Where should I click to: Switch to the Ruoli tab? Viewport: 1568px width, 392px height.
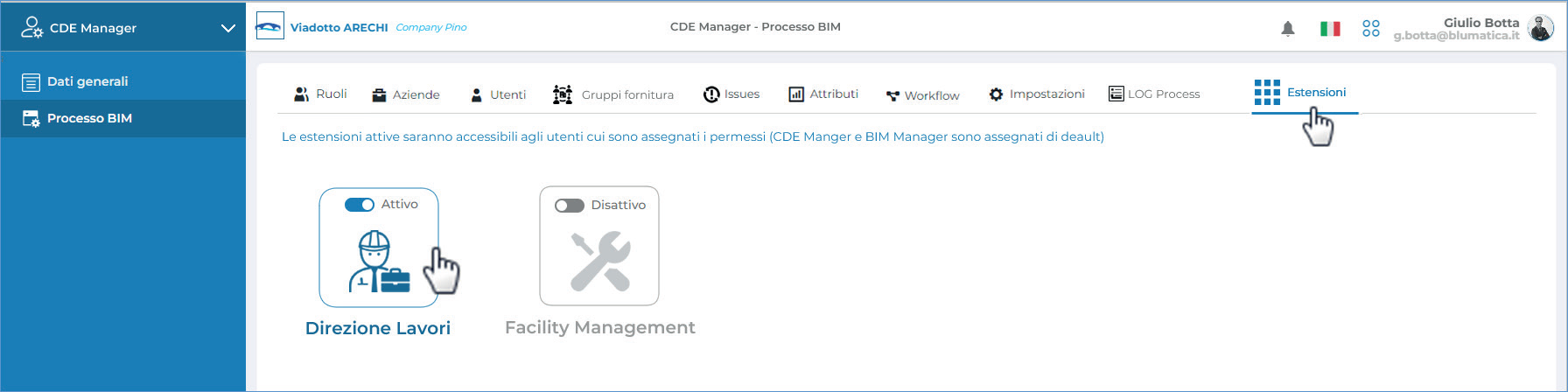(320, 94)
